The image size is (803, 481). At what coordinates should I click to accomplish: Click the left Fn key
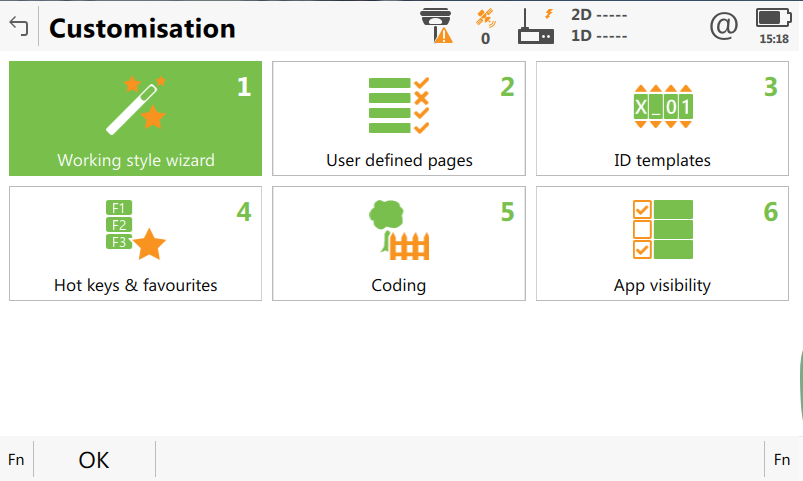point(16,459)
